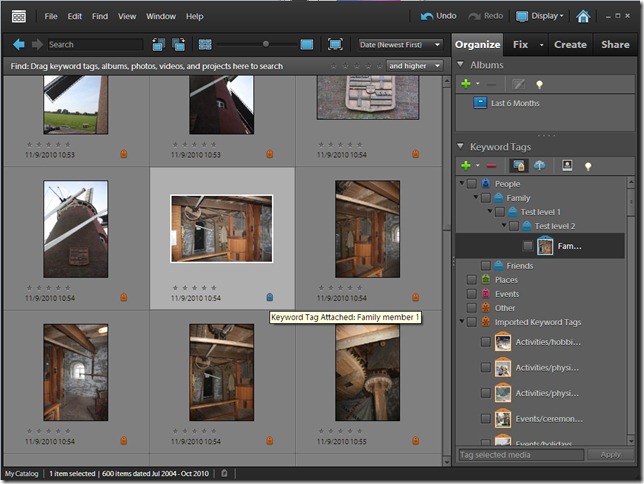Click the rotate left icon
This screenshot has height=484, width=644.
[158, 44]
